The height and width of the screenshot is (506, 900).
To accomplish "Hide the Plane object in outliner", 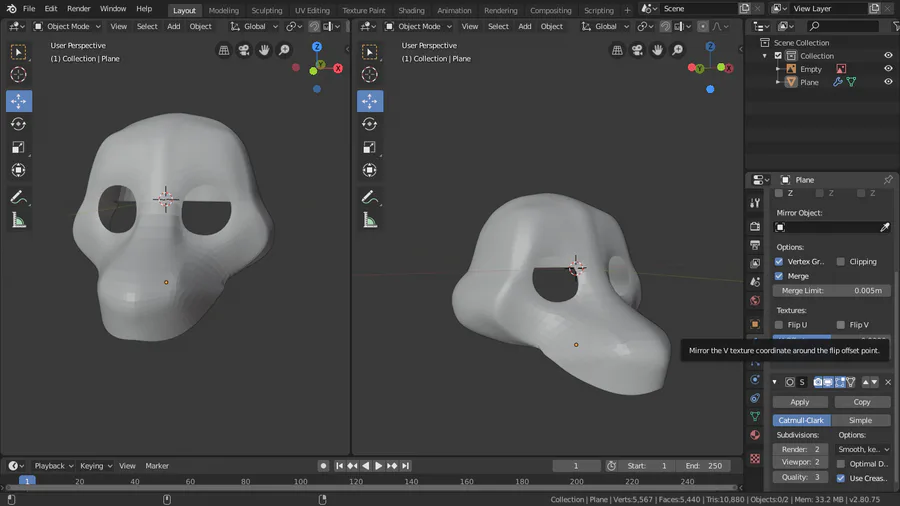I will (x=888, y=82).
